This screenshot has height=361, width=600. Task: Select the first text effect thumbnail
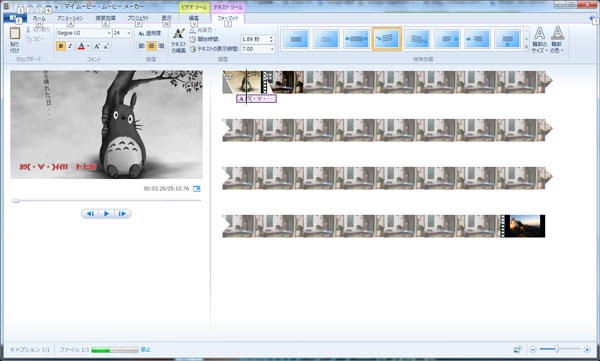click(x=296, y=39)
